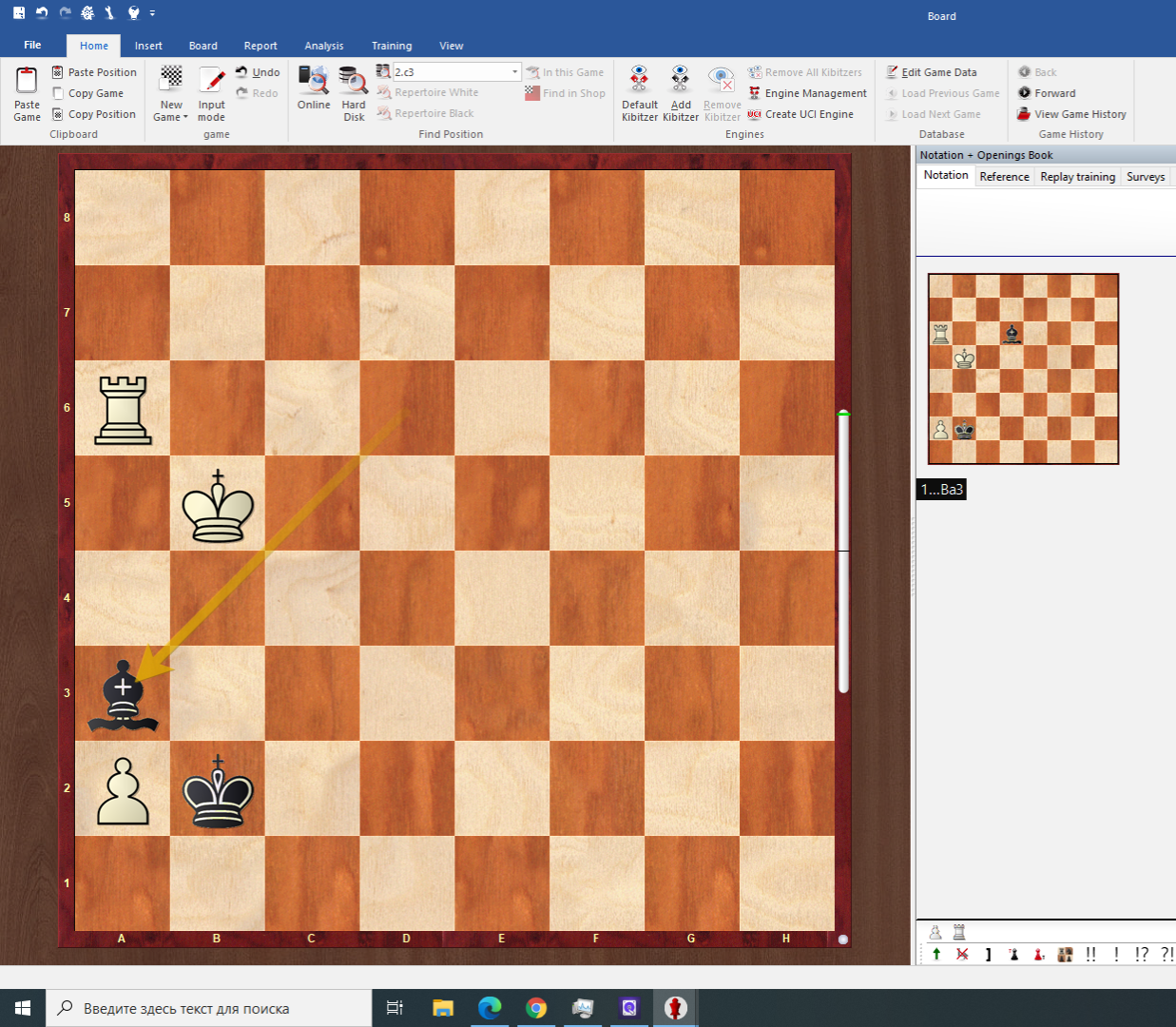Image resolution: width=1176 pixels, height=1027 pixels.
Task: Switch to the Replay training tab
Action: (1077, 177)
